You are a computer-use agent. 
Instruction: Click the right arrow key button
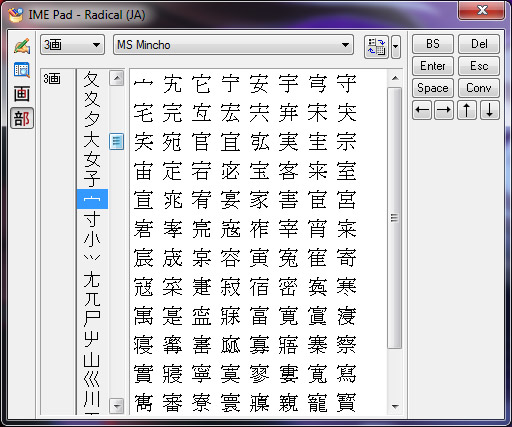444,110
